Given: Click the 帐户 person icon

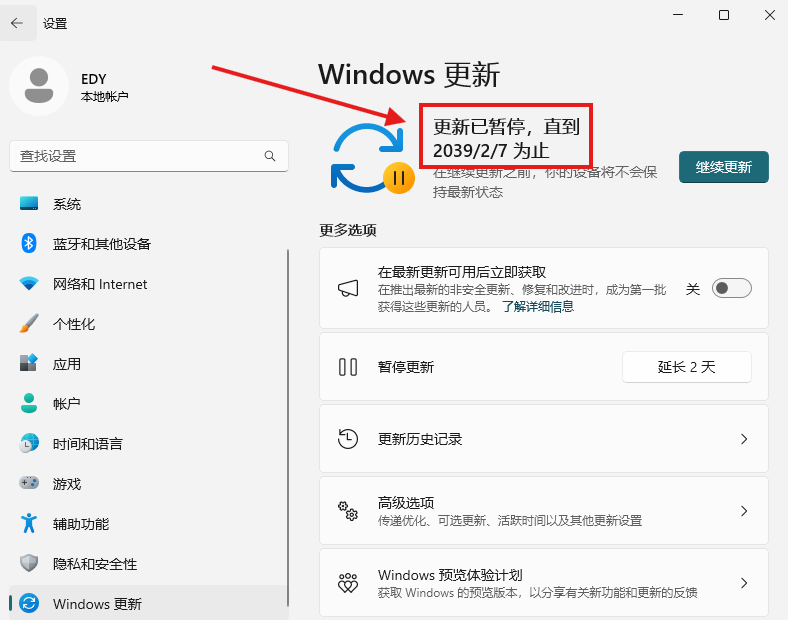Looking at the screenshot, I should click(29, 403).
